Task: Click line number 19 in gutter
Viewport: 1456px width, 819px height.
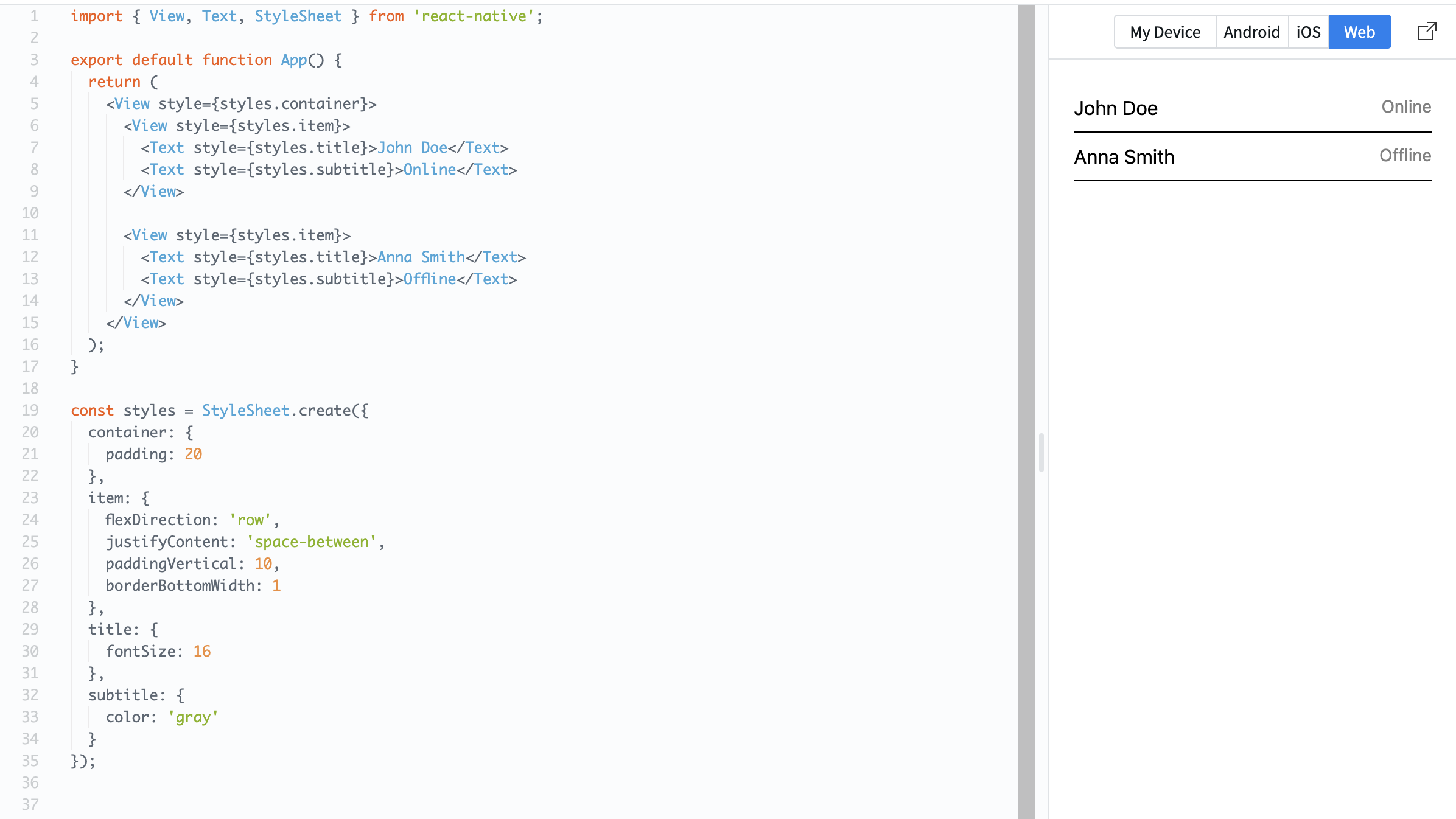Action: pyautogui.click(x=30, y=411)
